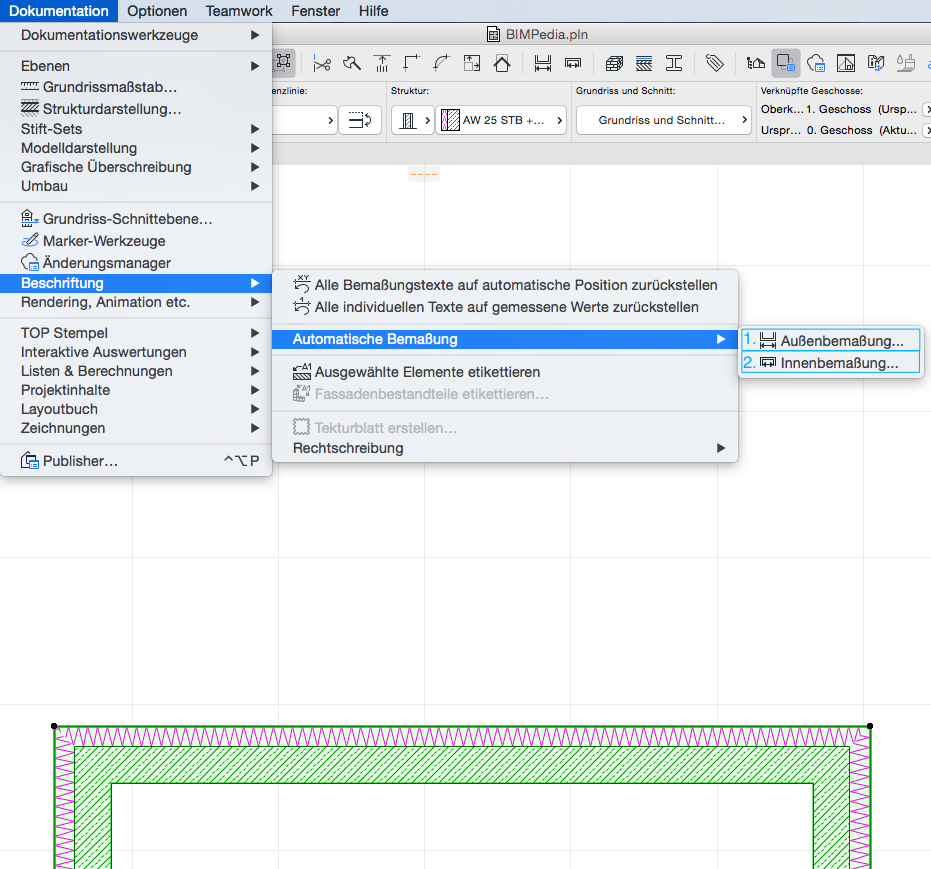Click the interior dimensioning toolbar icon
This screenshot has width=931, height=869.
point(573,63)
